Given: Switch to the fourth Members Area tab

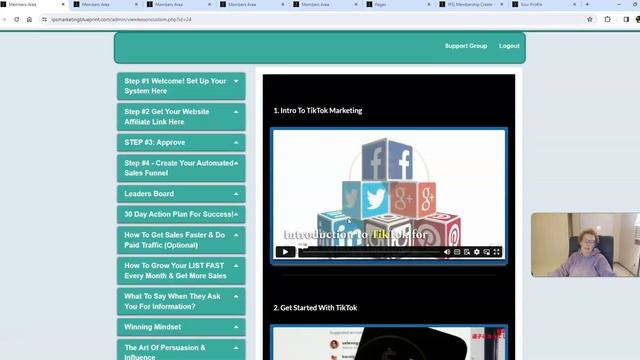Looking at the screenshot, I should pos(252,4).
